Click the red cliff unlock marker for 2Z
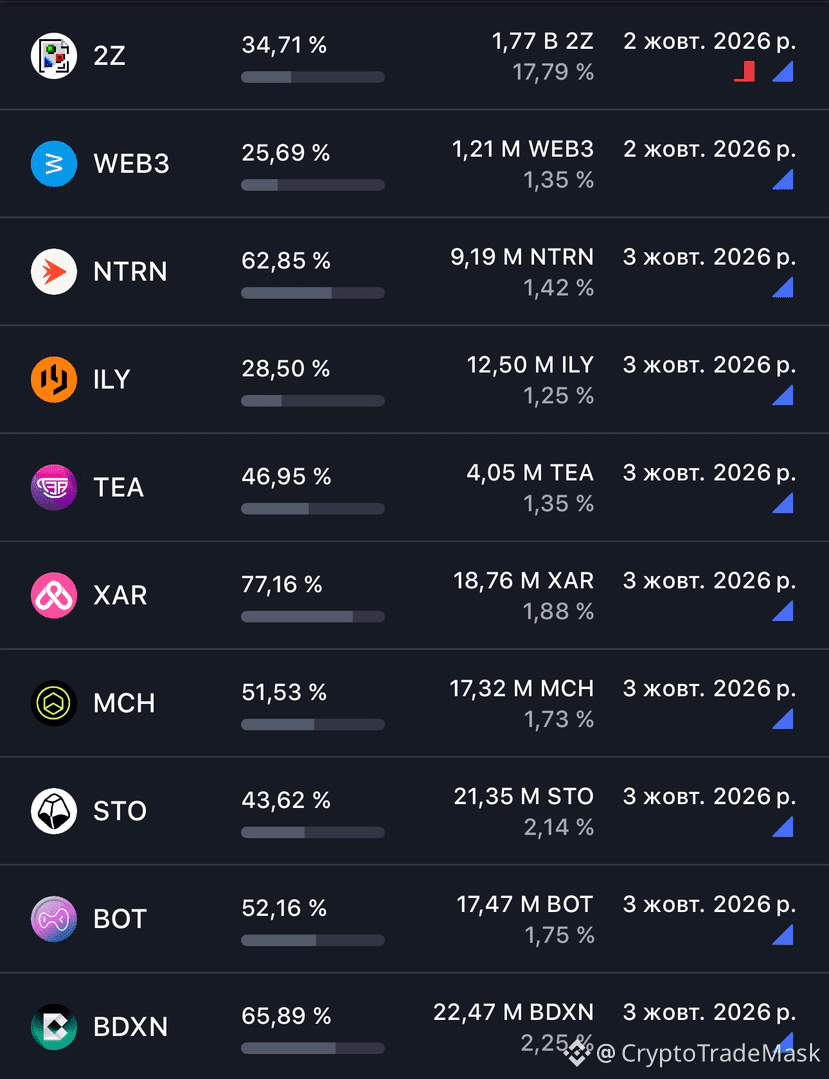Screen dimensions: 829x1079 pos(745,72)
